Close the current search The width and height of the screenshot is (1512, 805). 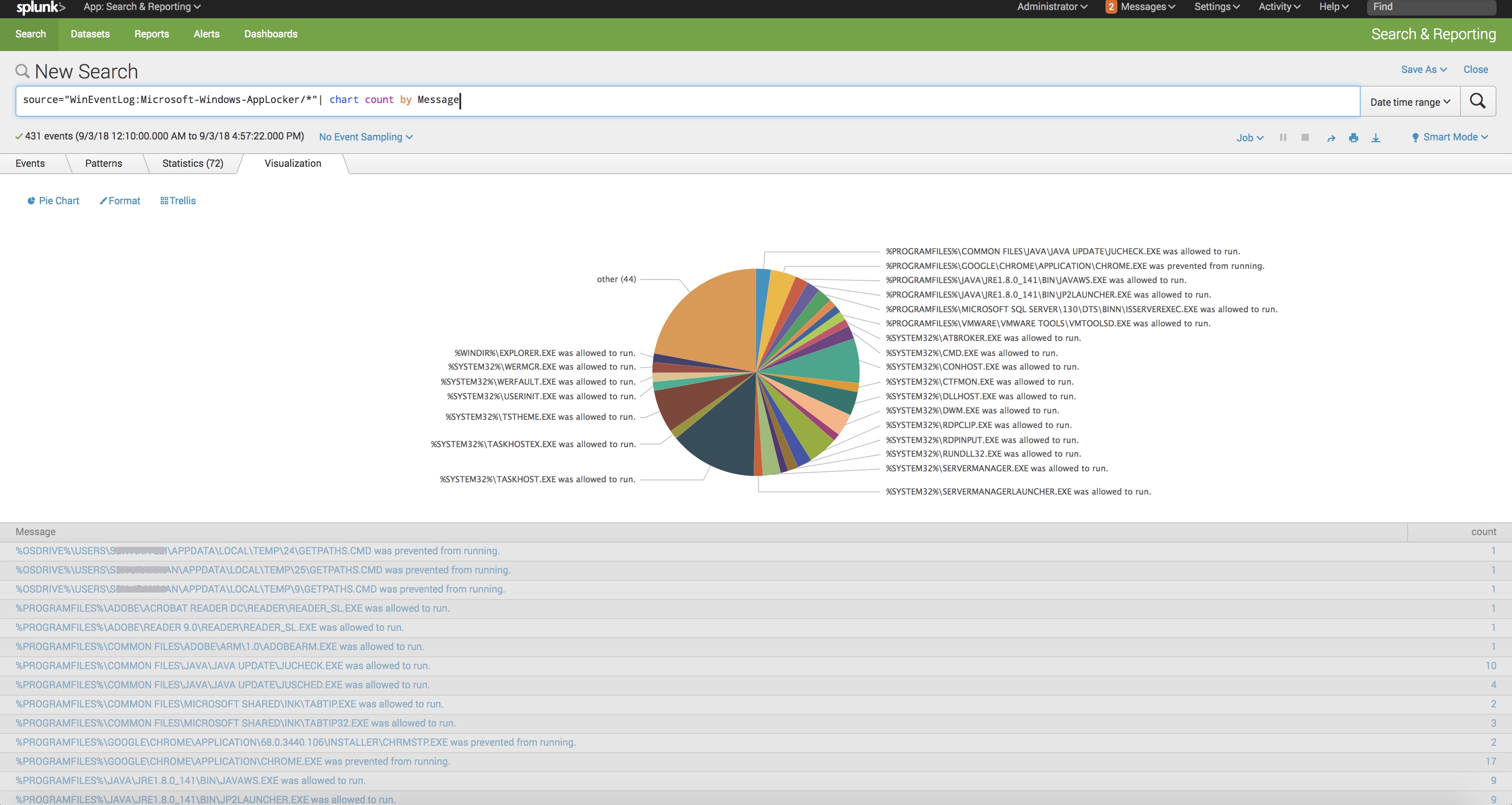[x=1475, y=69]
